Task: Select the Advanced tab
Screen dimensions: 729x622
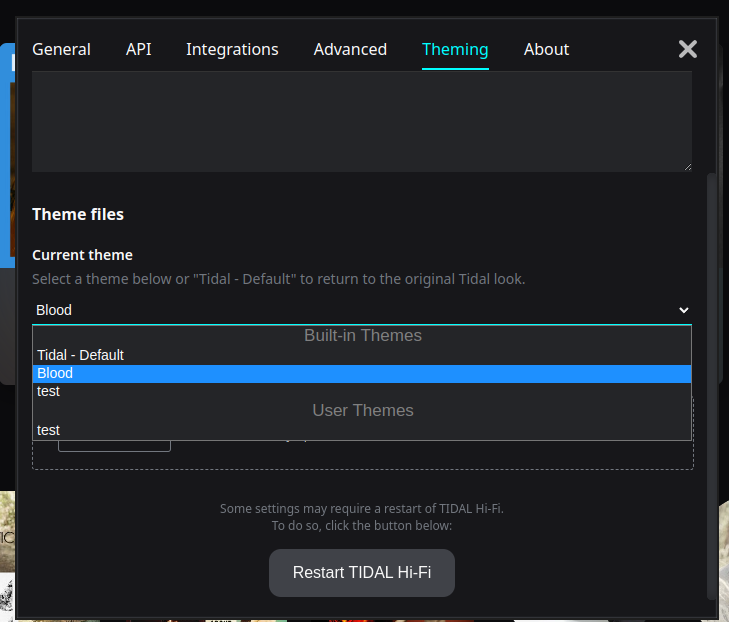Action: (x=350, y=49)
